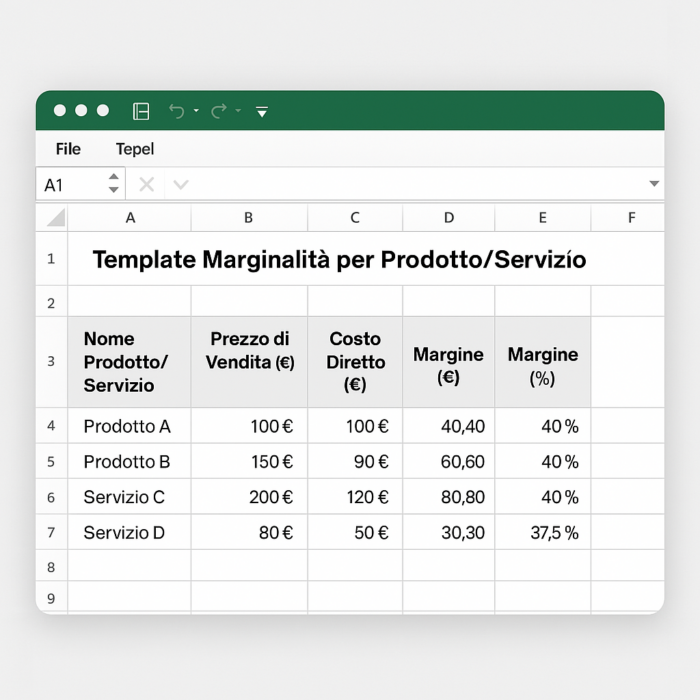Select column F header
This screenshot has height=700, width=700.
(628, 217)
